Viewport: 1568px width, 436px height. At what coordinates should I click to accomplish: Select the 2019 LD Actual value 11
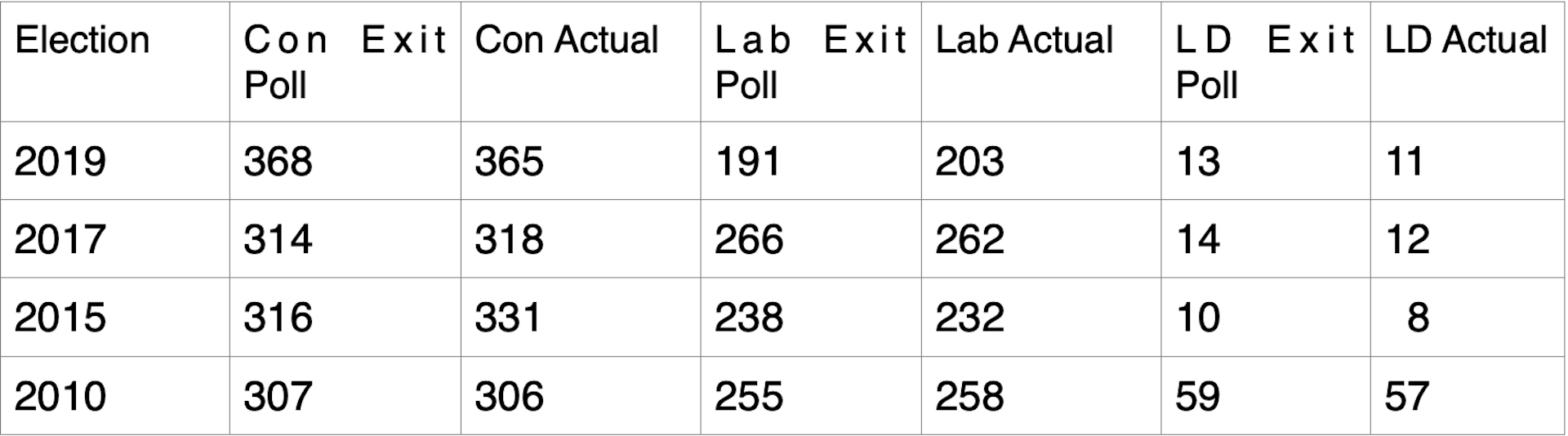1404,161
